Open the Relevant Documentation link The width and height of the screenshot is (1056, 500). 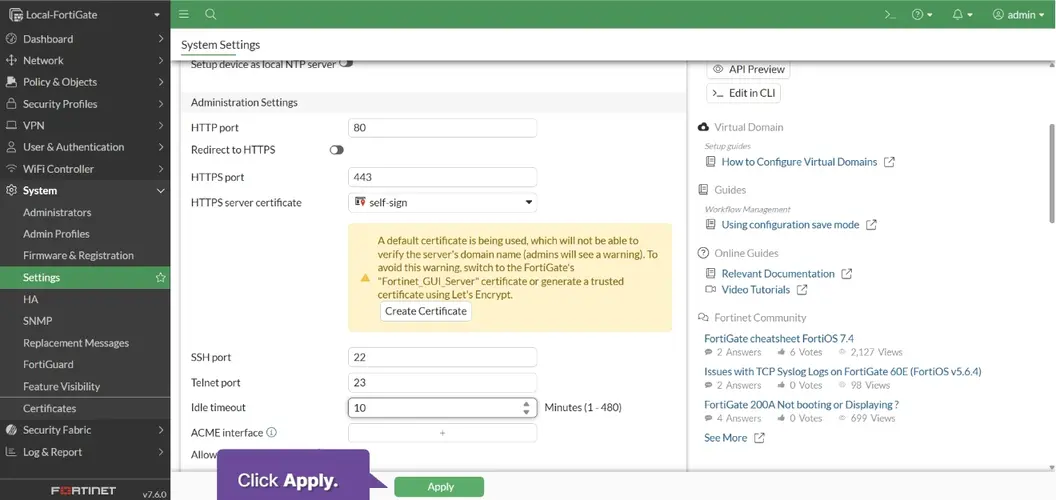[x=778, y=274]
